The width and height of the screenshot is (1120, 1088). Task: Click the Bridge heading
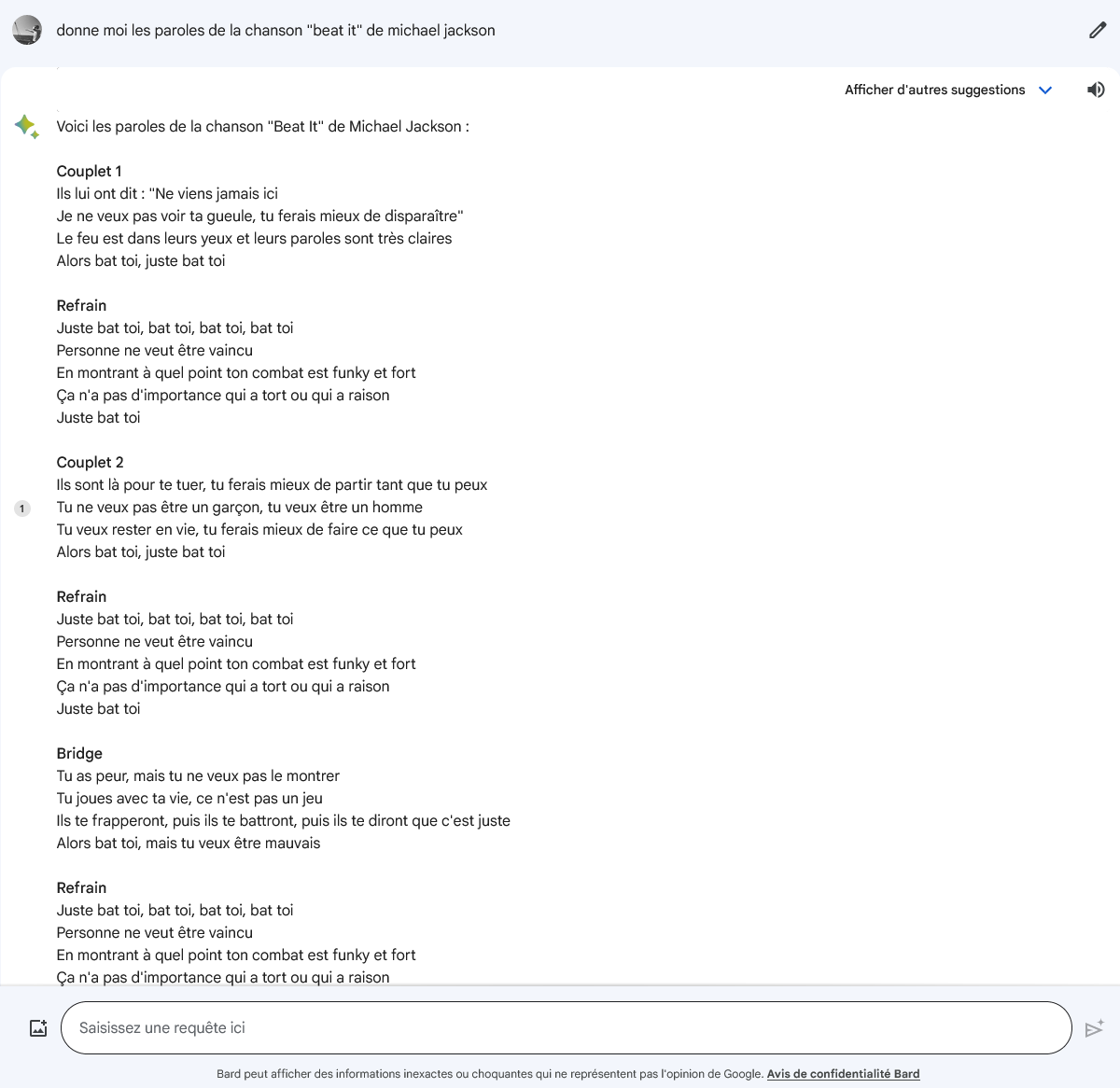coord(79,753)
